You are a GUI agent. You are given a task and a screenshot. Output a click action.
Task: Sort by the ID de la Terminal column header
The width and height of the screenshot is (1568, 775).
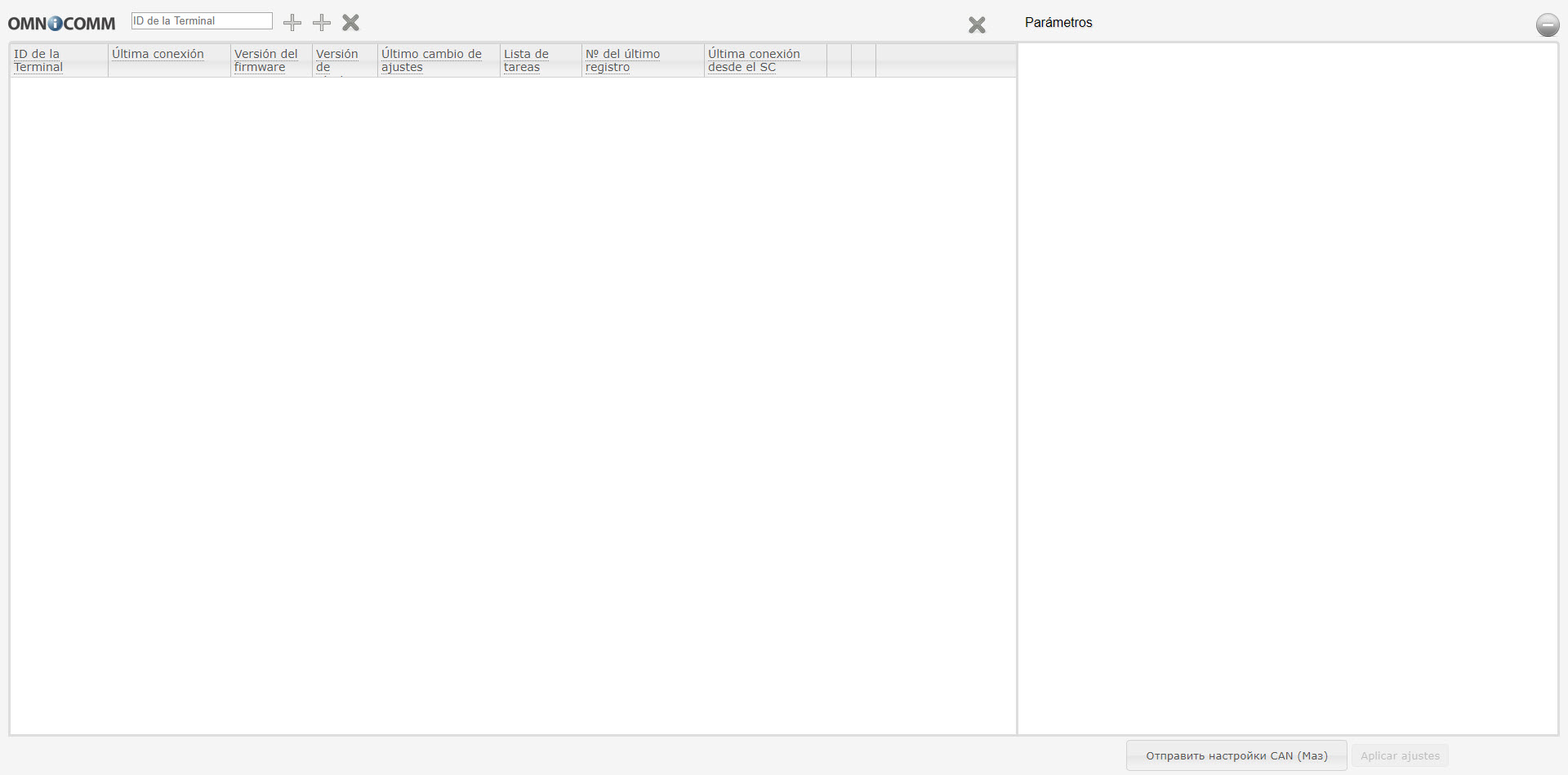tap(38, 60)
